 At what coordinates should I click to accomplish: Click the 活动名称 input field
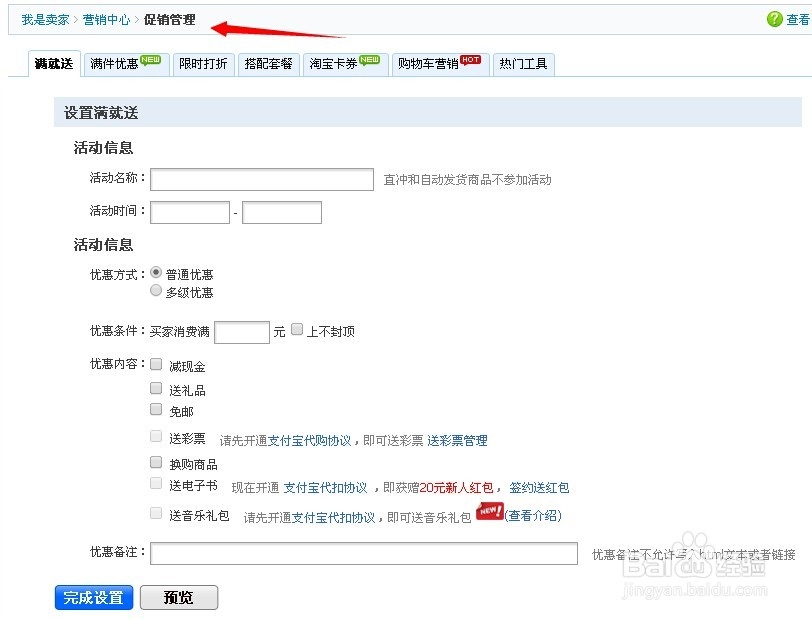coord(262,179)
